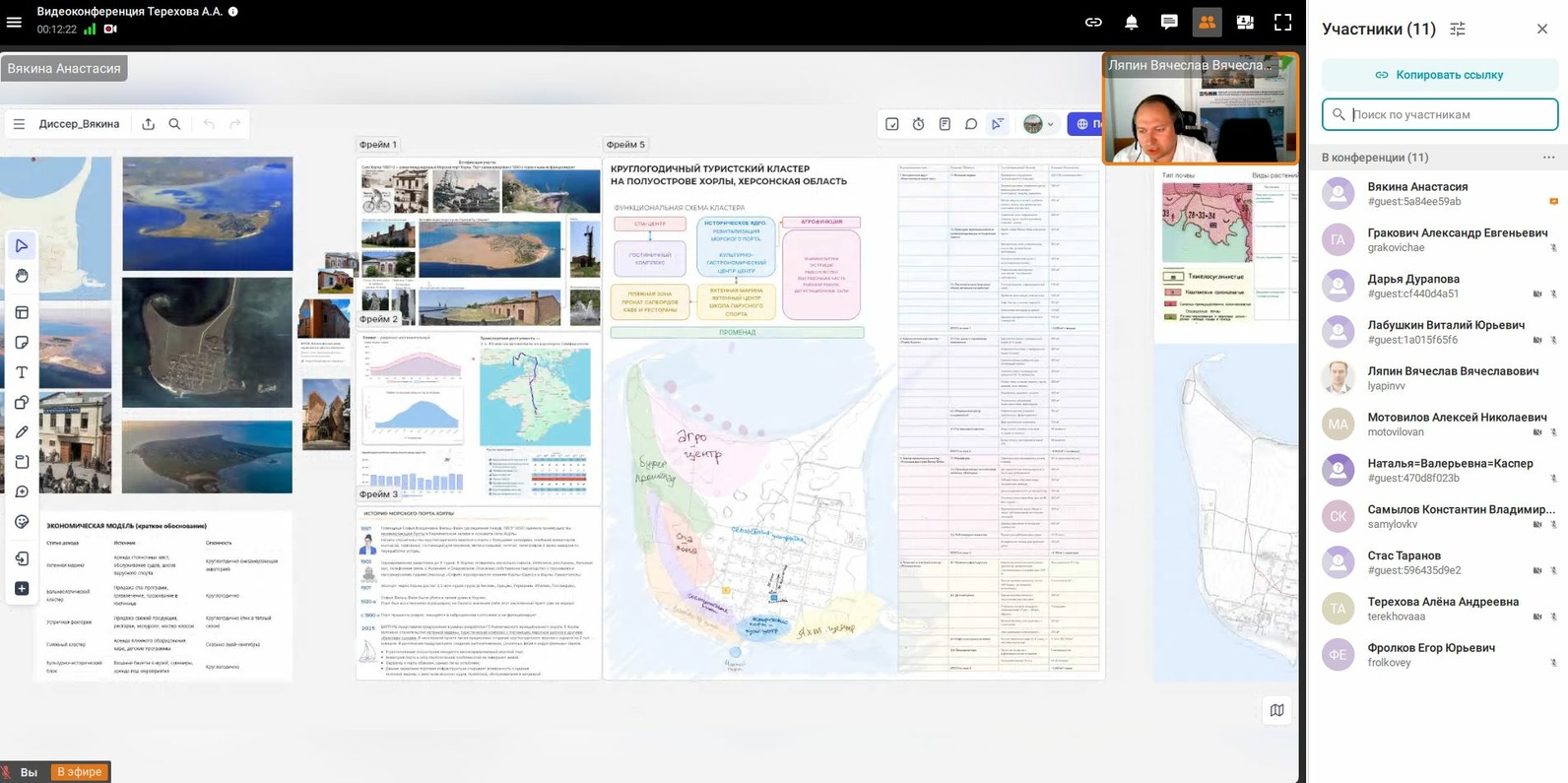Open more tools plus button
The width and height of the screenshot is (1568, 783).
22,589
